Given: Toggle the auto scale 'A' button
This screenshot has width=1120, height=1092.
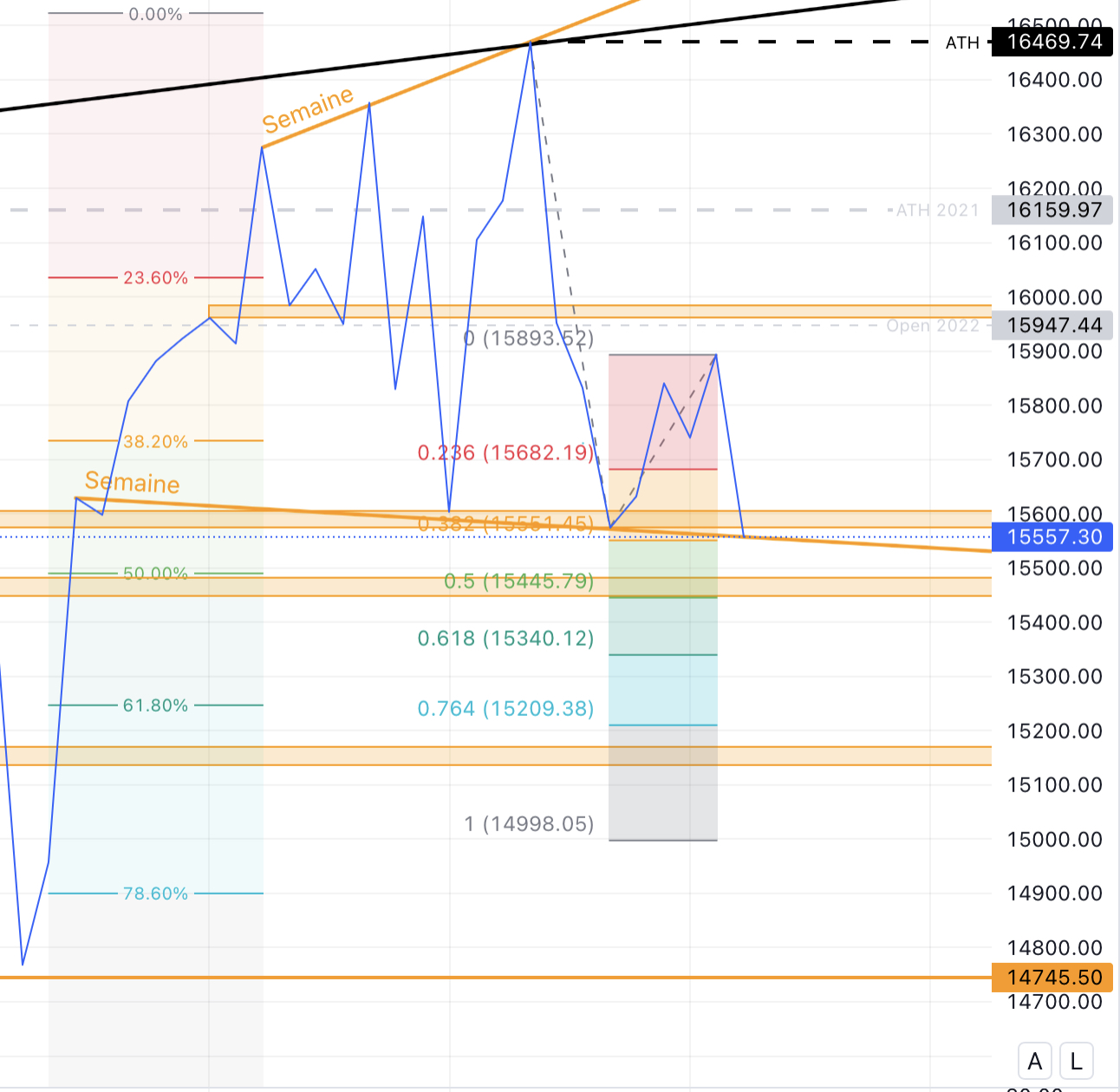Looking at the screenshot, I should click(1035, 1061).
